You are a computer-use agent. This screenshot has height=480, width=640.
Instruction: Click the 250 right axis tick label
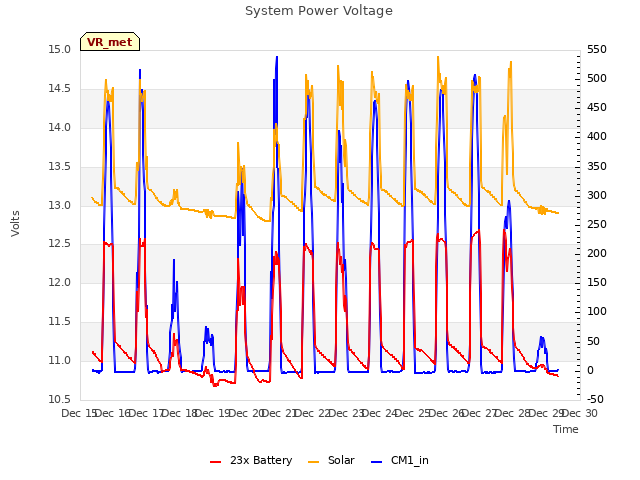pyautogui.click(x=597, y=224)
